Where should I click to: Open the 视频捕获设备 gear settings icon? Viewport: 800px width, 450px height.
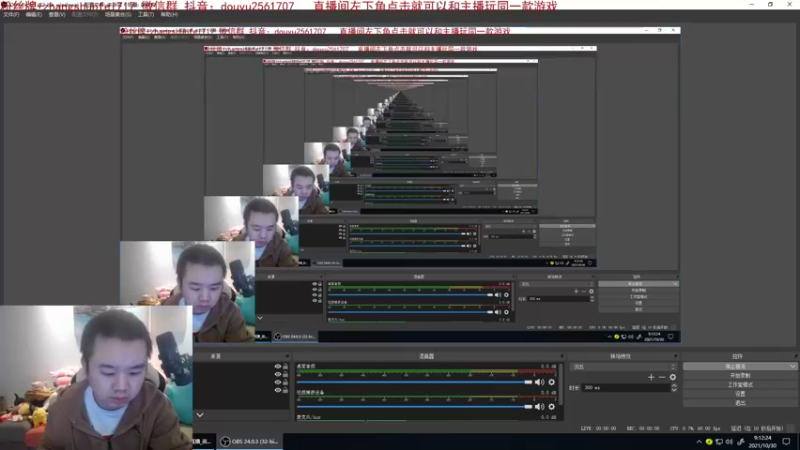pos(552,406)
